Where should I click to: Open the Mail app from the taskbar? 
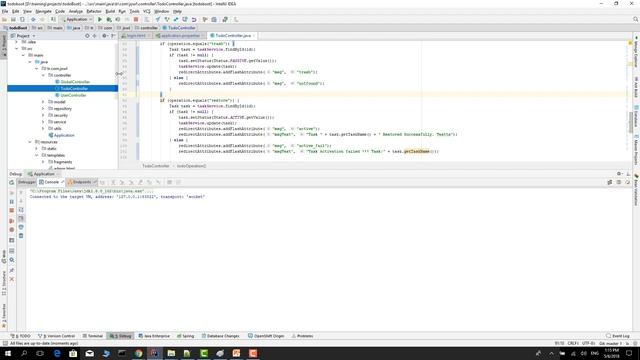(89, 353)
